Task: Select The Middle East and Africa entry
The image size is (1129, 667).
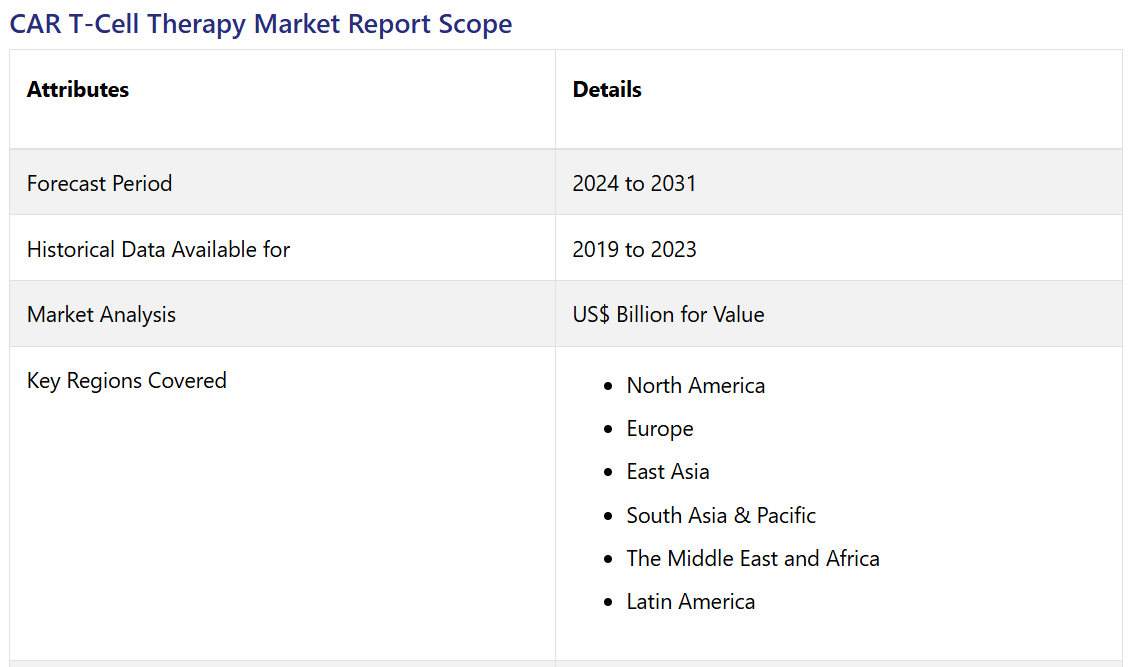Action: click(x=753, y=558)
